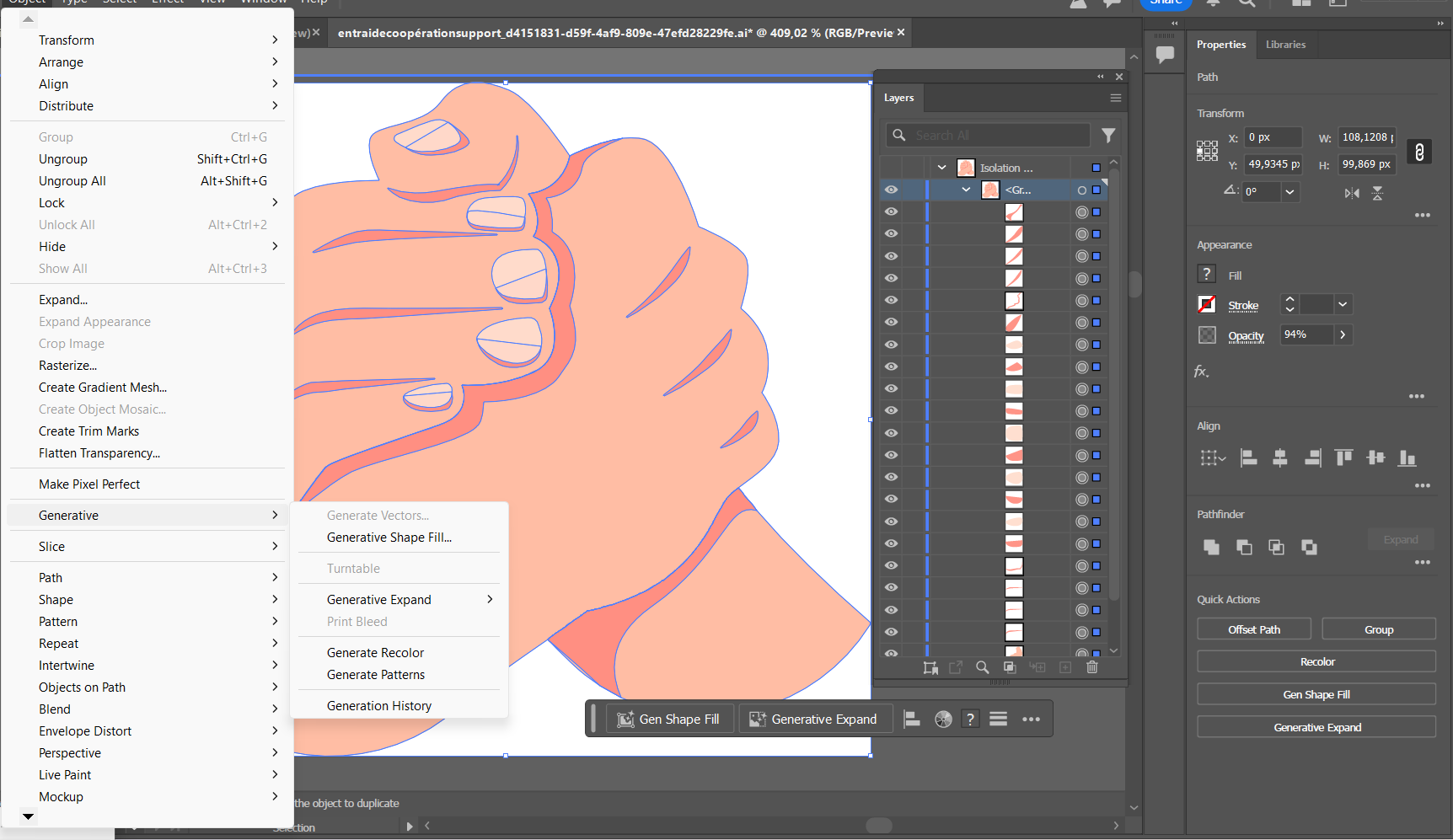Image resolution: width=1453 pixels, height=840 pixels.
Task: Open the Locate Object search icon in Layers panel
Action: coord(982,667)
